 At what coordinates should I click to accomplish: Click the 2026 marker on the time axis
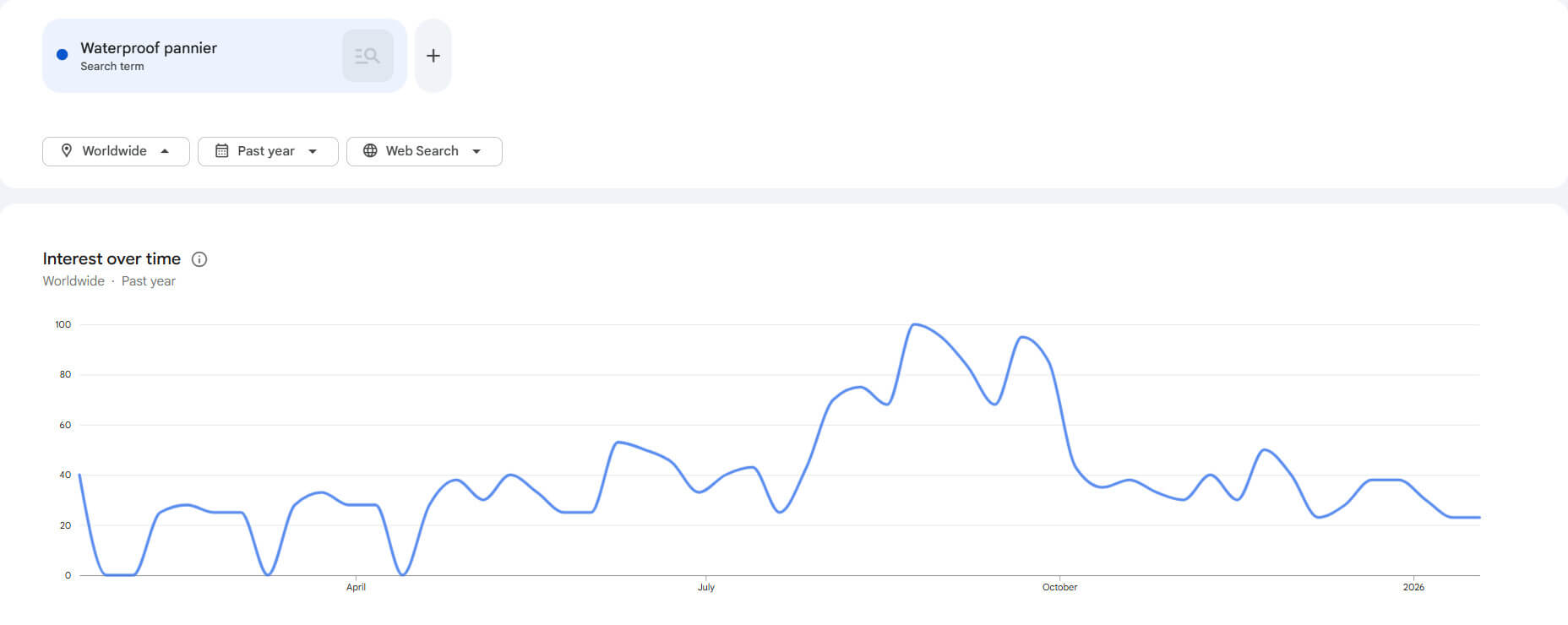point(1413,587)
